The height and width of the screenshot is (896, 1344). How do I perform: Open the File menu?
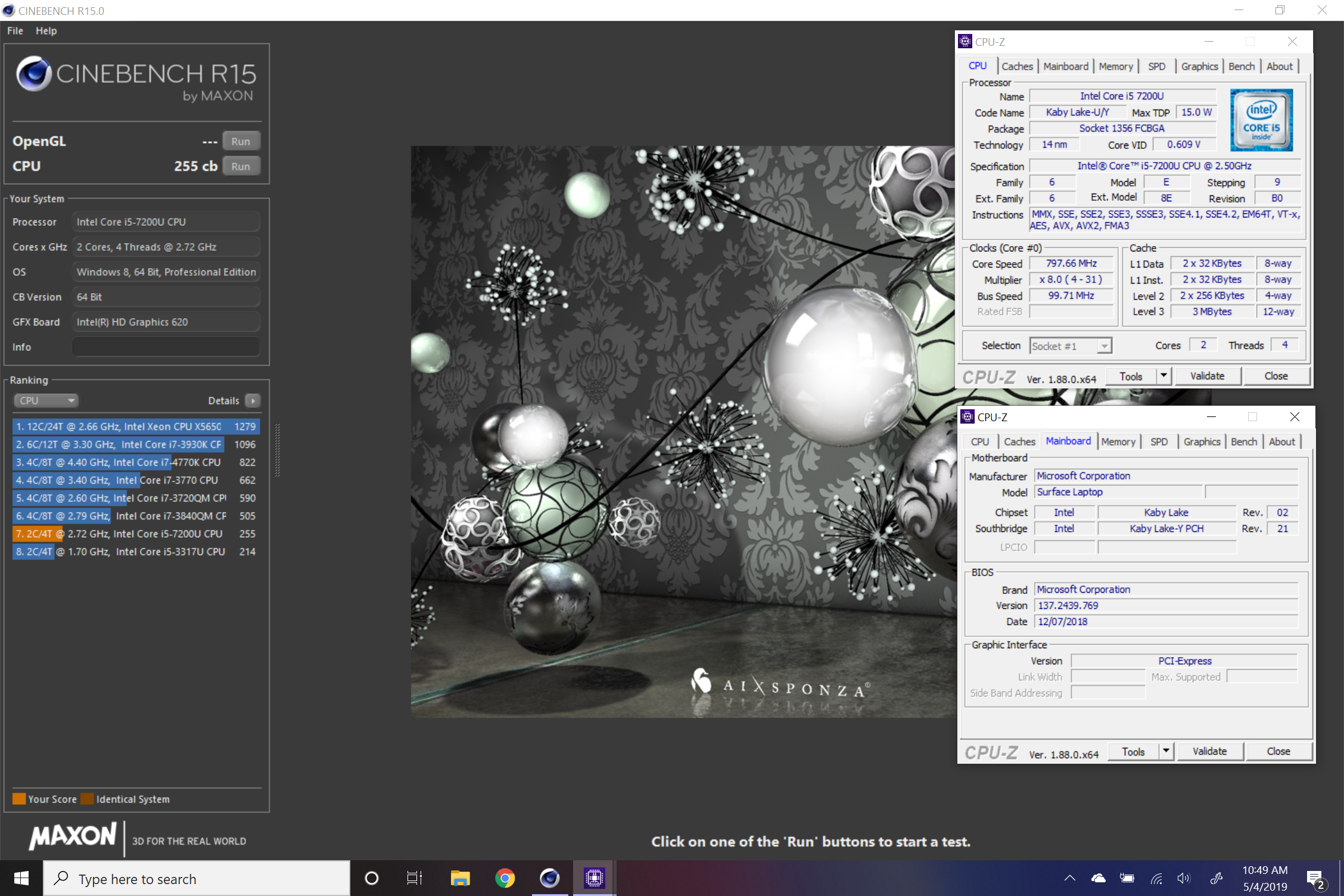[x=15, y=30]
